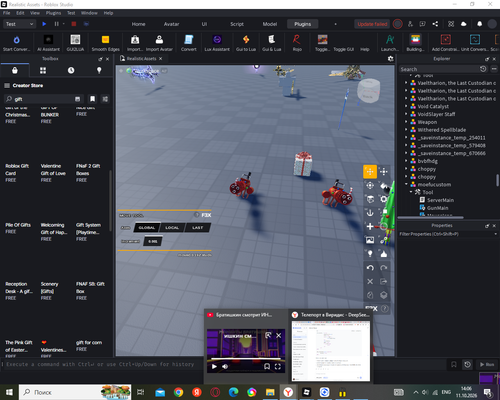Screen dimensions: 500x400
Task: Click the Explorer vertical scrollbar thumb
Action: click(x=497, y=180)
